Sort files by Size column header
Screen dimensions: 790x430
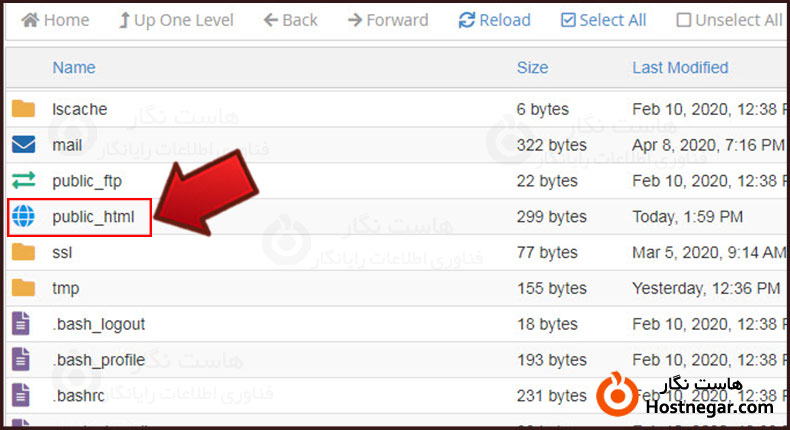coord(533,68)
